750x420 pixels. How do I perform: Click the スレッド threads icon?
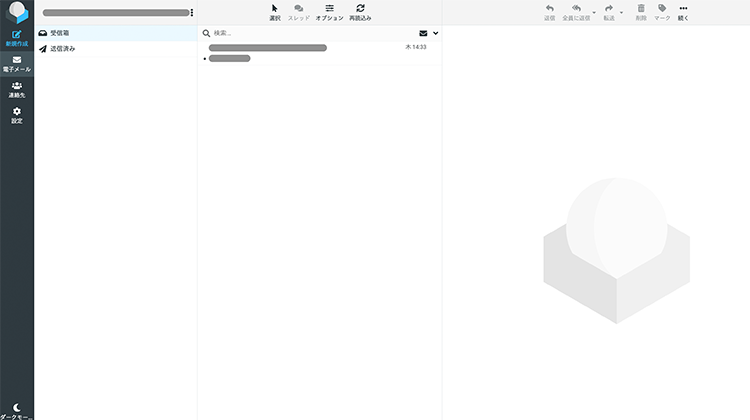point(298,12)
